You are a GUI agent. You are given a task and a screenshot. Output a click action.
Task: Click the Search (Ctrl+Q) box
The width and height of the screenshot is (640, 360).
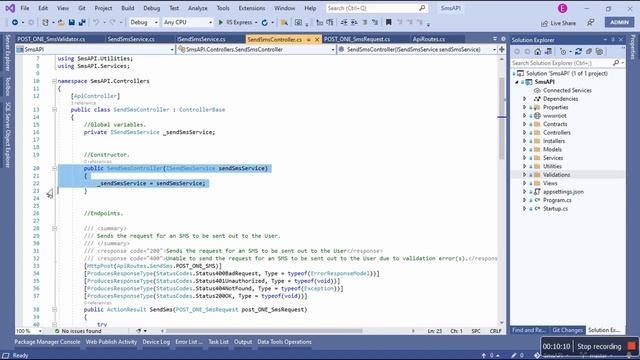pos(377,8)
